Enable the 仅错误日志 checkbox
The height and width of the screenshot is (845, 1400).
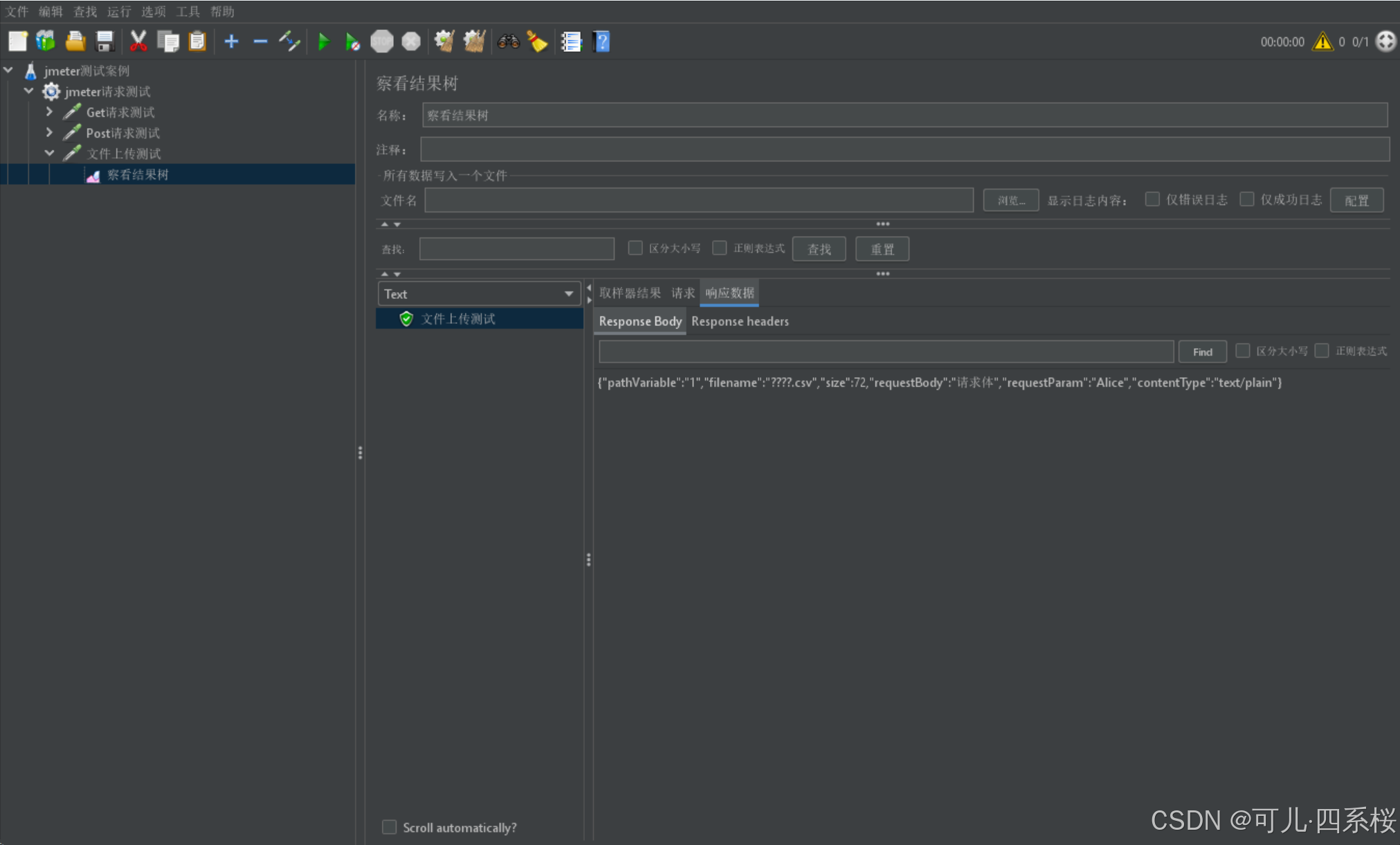tap(1152, 199)
